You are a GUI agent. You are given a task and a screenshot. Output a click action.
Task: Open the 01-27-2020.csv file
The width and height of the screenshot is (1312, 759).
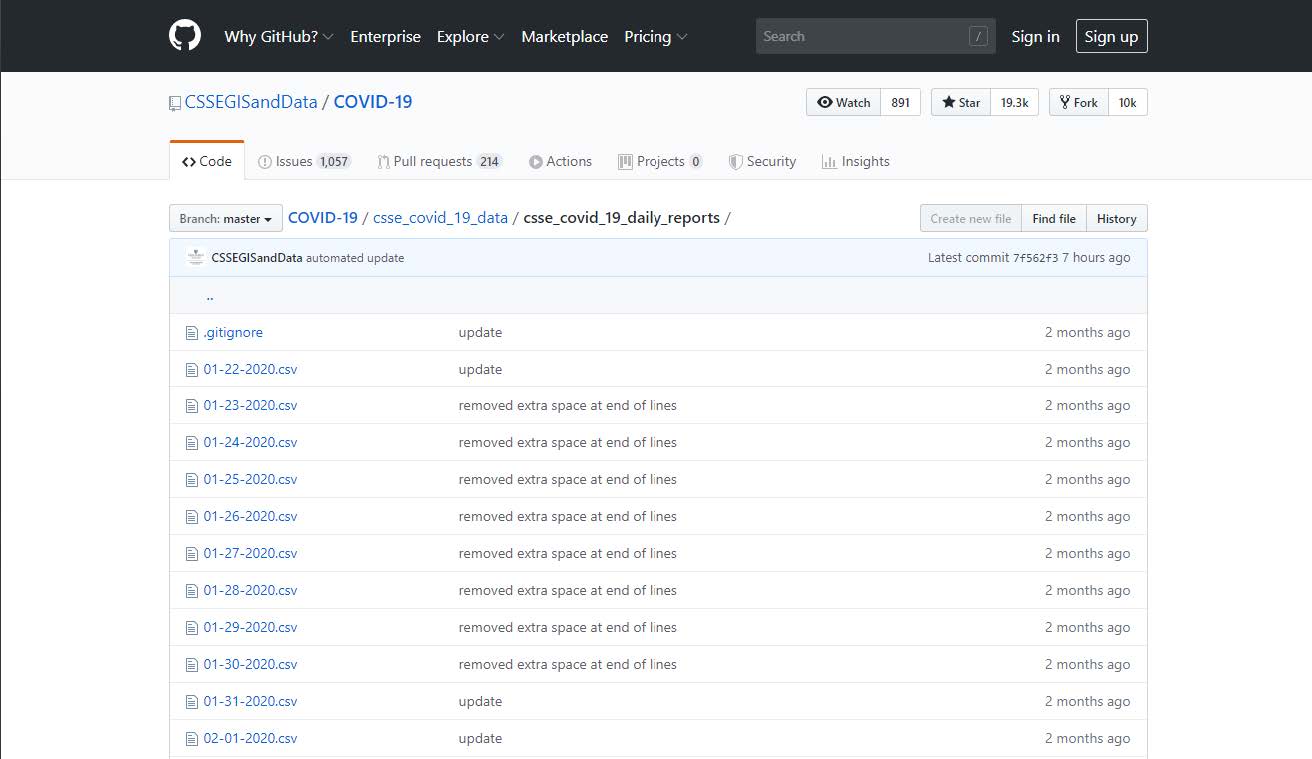tap(250, 553)
